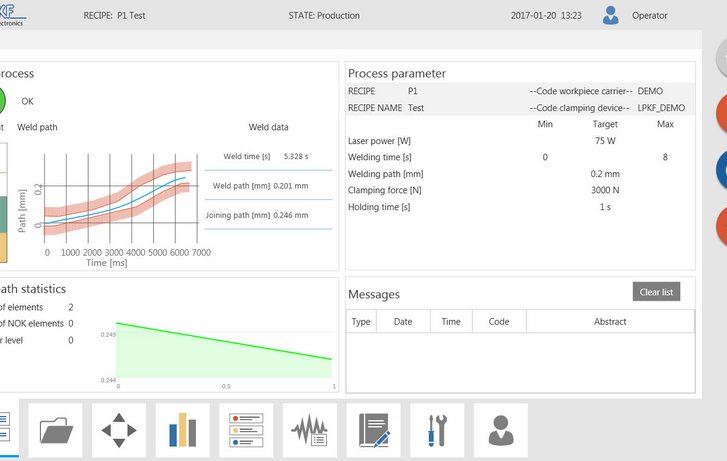Click the Weld path label above the chart
Image resolution: width=727 pixels, height=461 pixels.
(37, 127)
